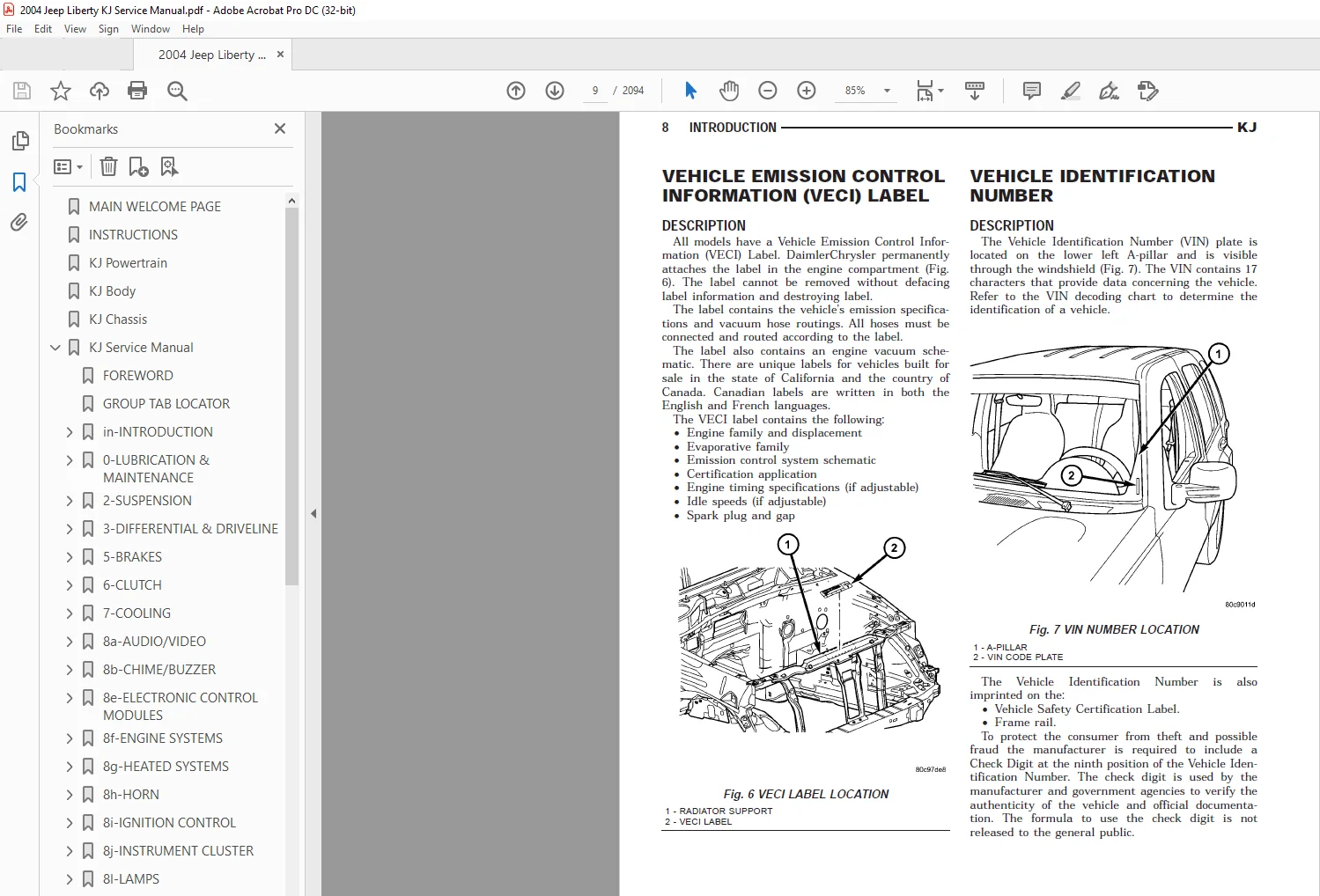Viewport: 1320px width, 896px height.
Task: Jump to KJ Powertrain bookmark
Action: coord(128,263)
